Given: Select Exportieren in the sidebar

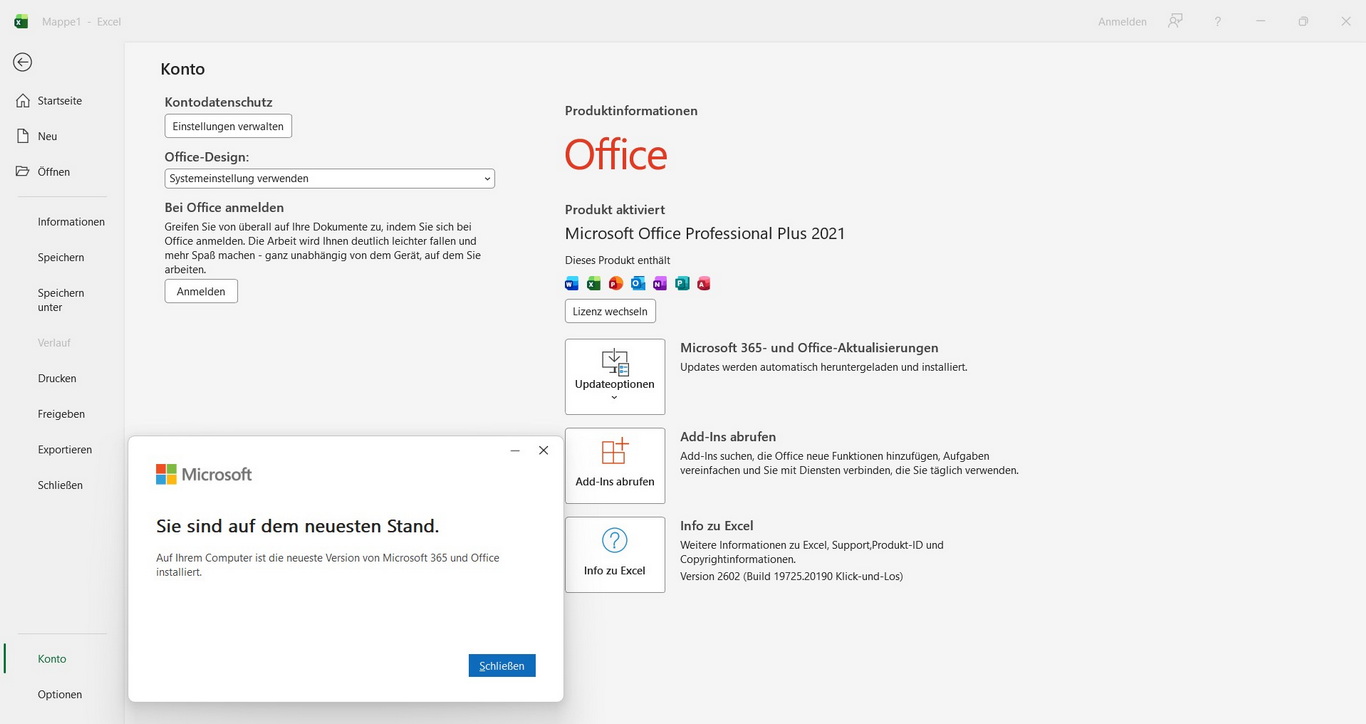Looking at the screenshot, I should [x=65, y=450].
